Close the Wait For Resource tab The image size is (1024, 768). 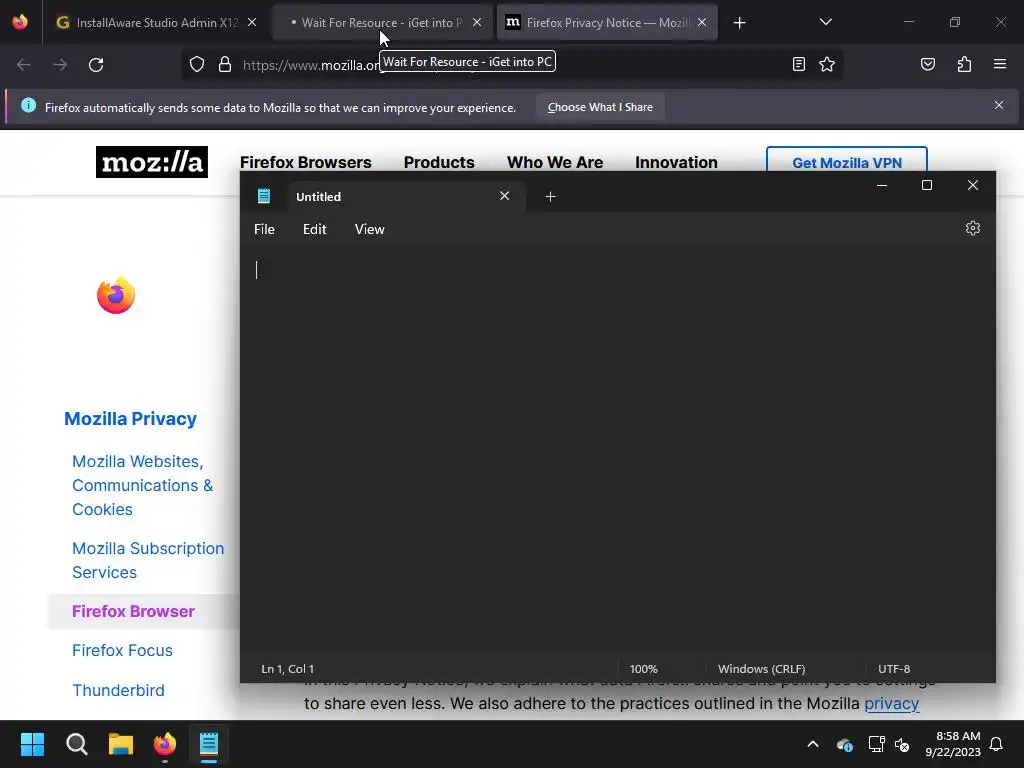click(x=477, y=22)
